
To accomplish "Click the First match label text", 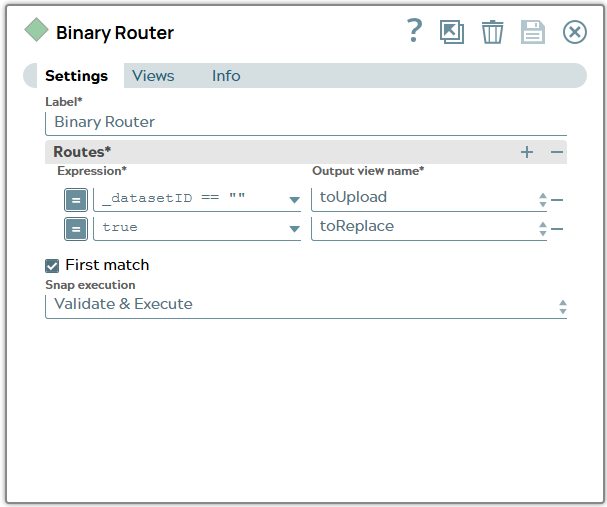I will [107, 265].
